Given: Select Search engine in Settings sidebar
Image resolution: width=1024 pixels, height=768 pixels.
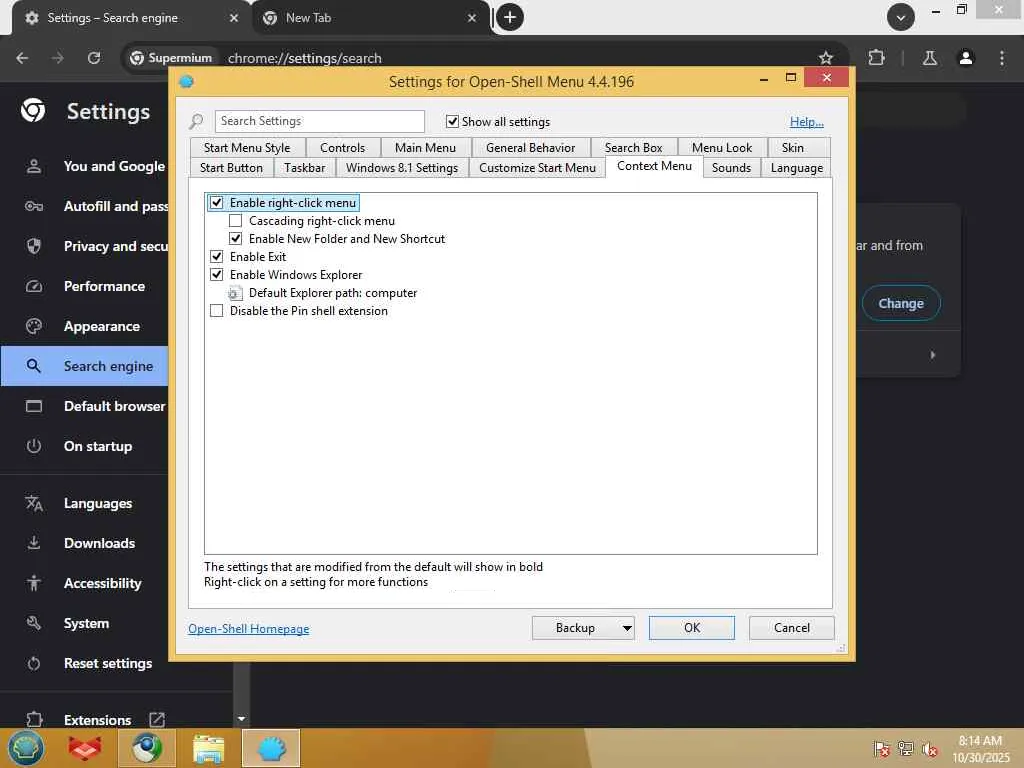Looking at the screenshot, I should [x=85, y=366].
